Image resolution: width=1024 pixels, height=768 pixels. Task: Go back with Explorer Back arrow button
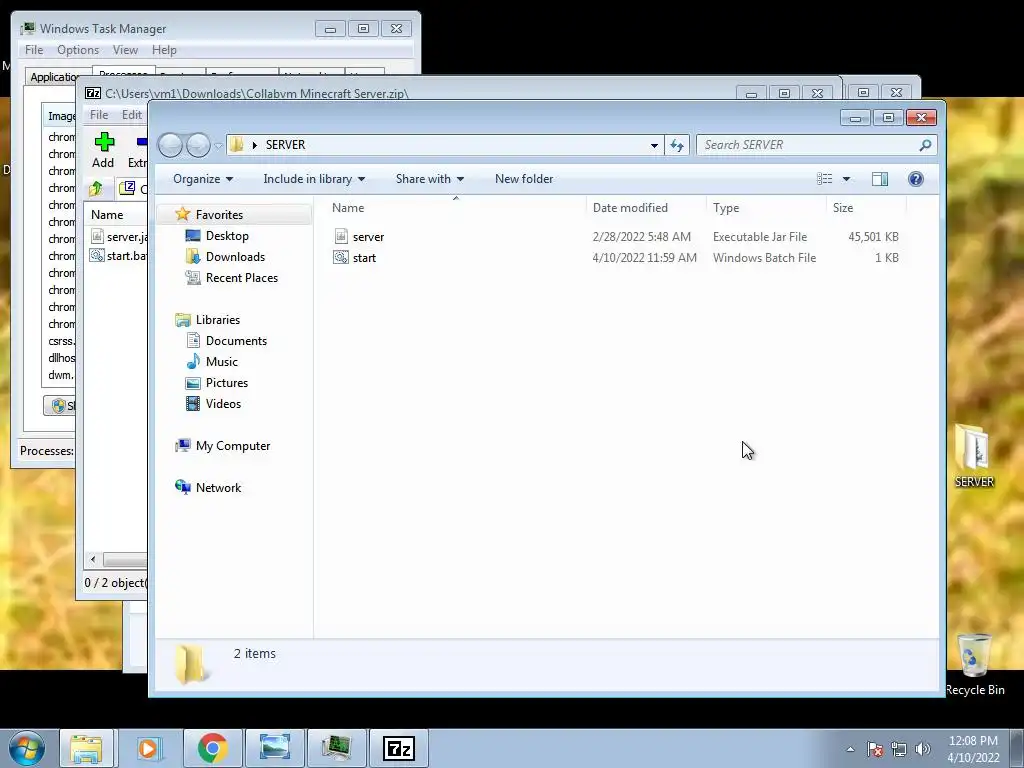pos(170,145)
